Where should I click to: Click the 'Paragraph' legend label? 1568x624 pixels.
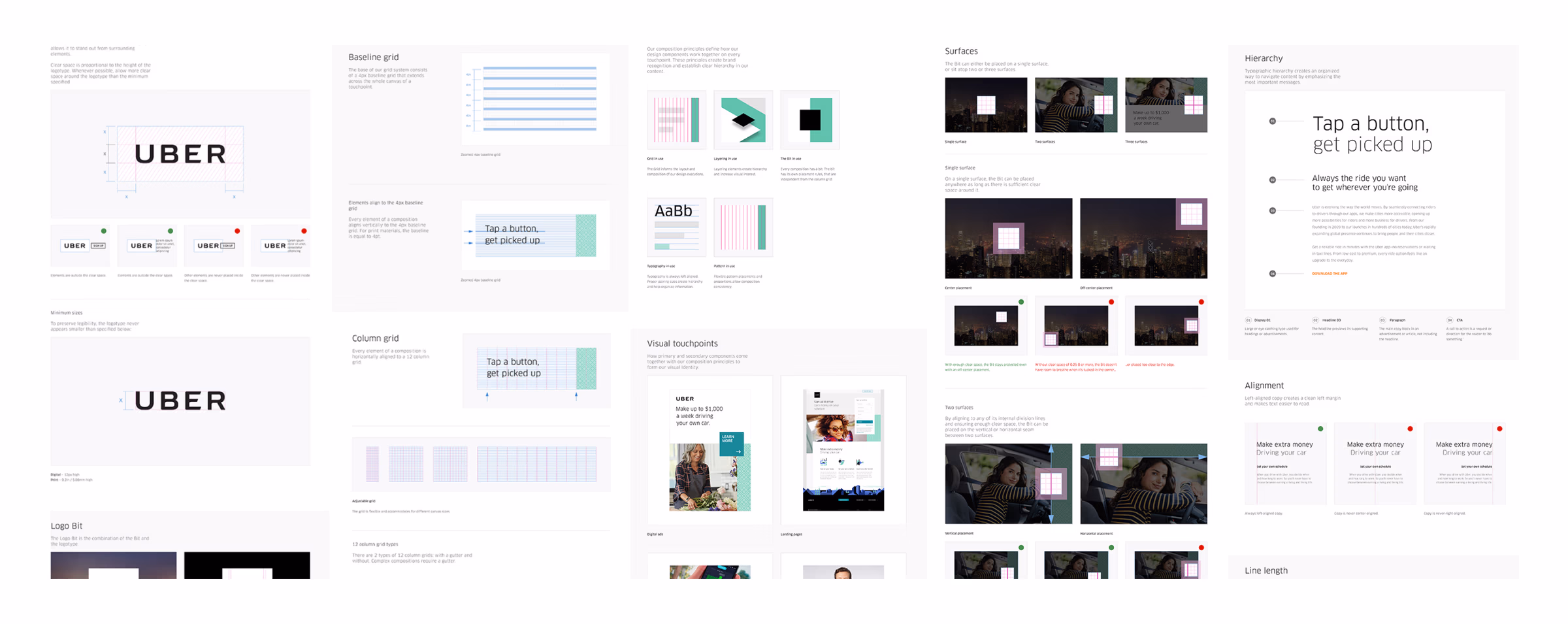click(1397, 320)
